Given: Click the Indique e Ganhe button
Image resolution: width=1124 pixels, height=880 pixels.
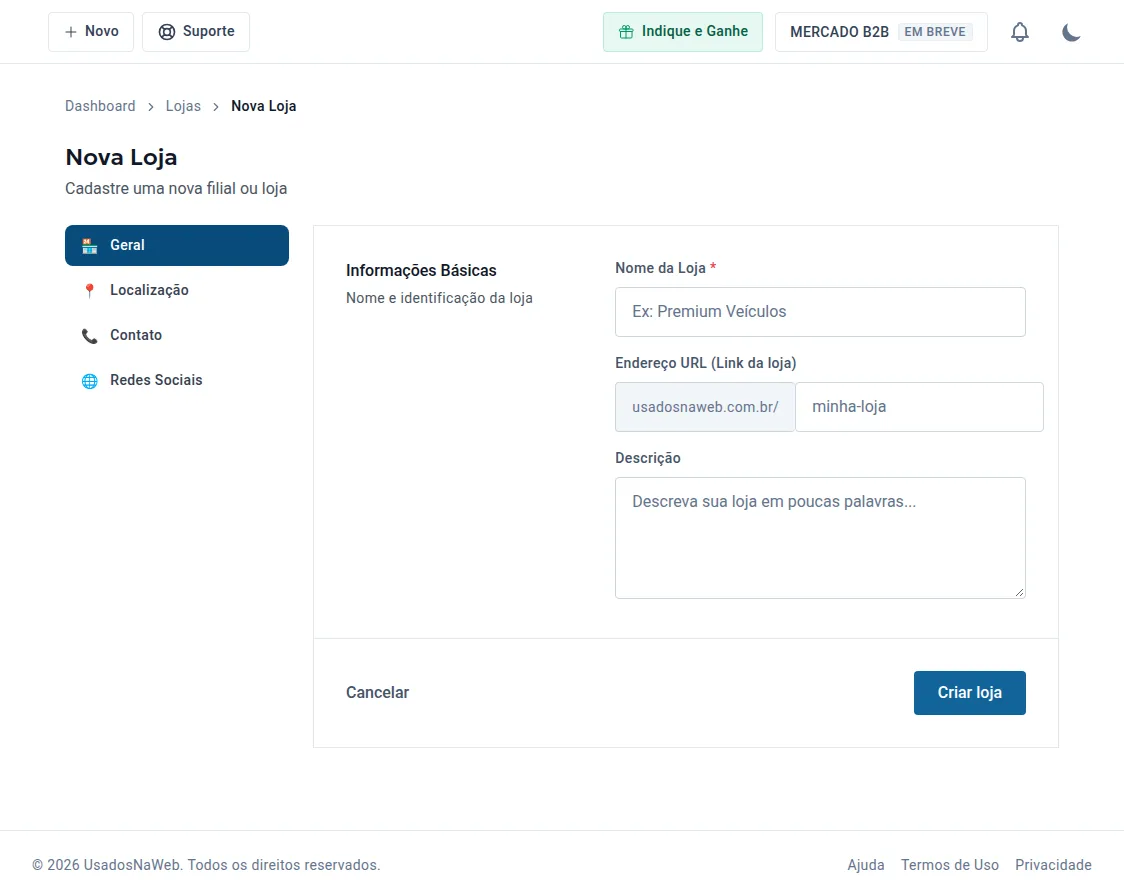Looking at the screenshot, I should tap(682, 32).
